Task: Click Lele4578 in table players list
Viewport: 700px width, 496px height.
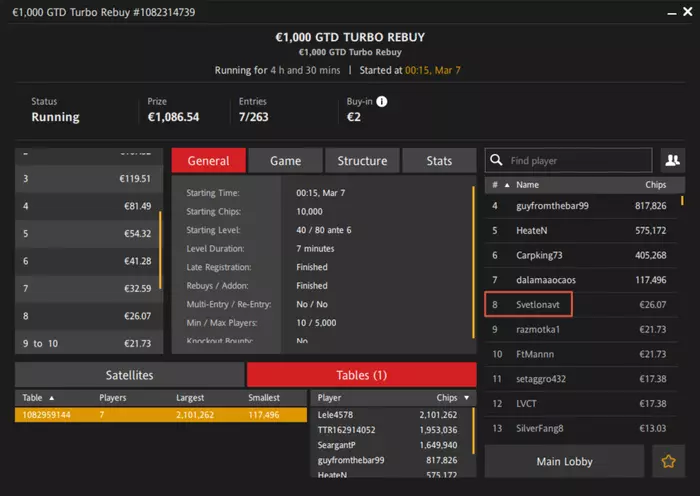Action: [x=391, y=415]
